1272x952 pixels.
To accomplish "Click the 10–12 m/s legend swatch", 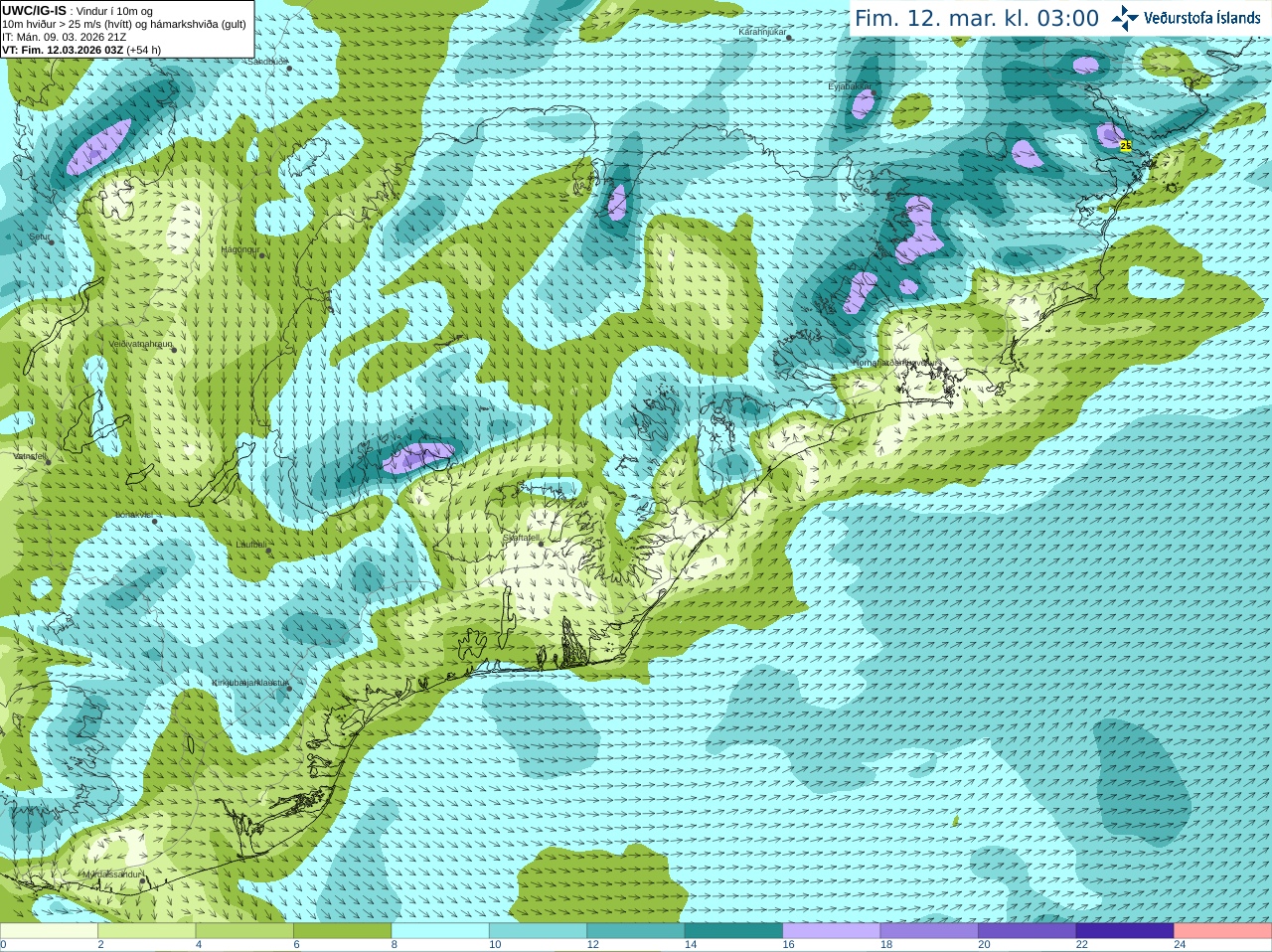I will (538, 931).
